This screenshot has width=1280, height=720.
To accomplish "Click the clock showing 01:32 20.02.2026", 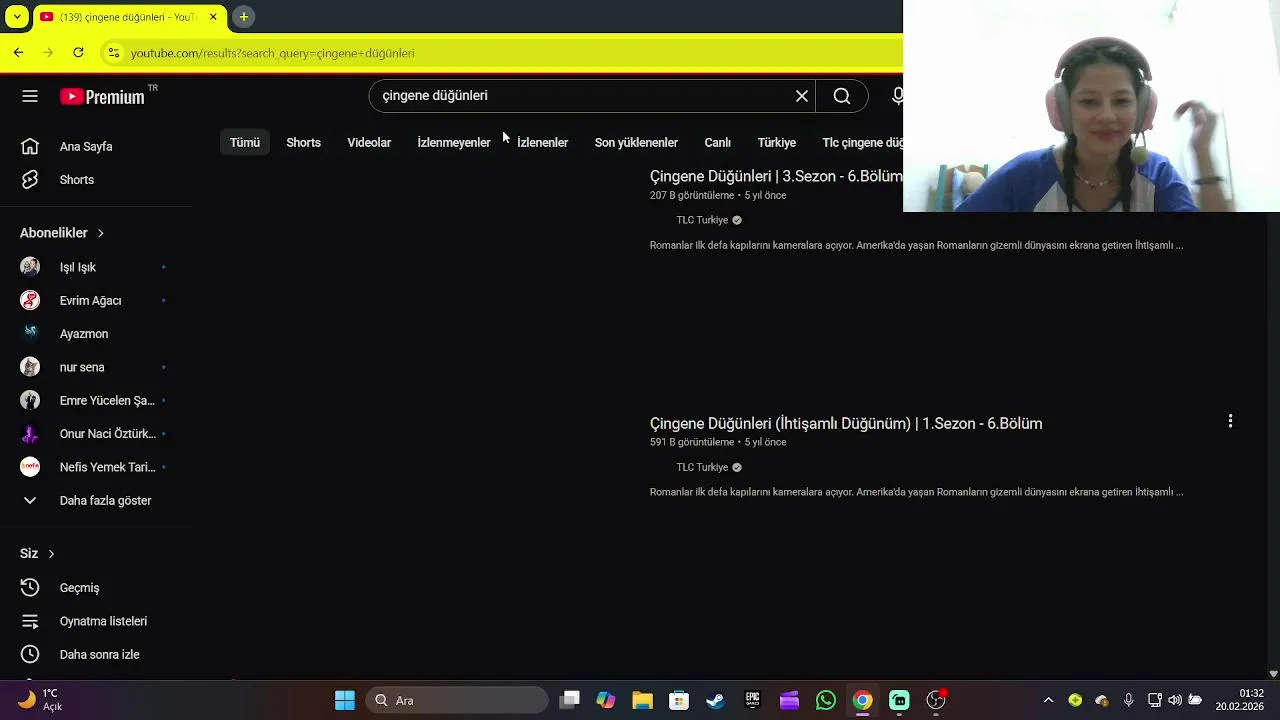I will 1240,700.
